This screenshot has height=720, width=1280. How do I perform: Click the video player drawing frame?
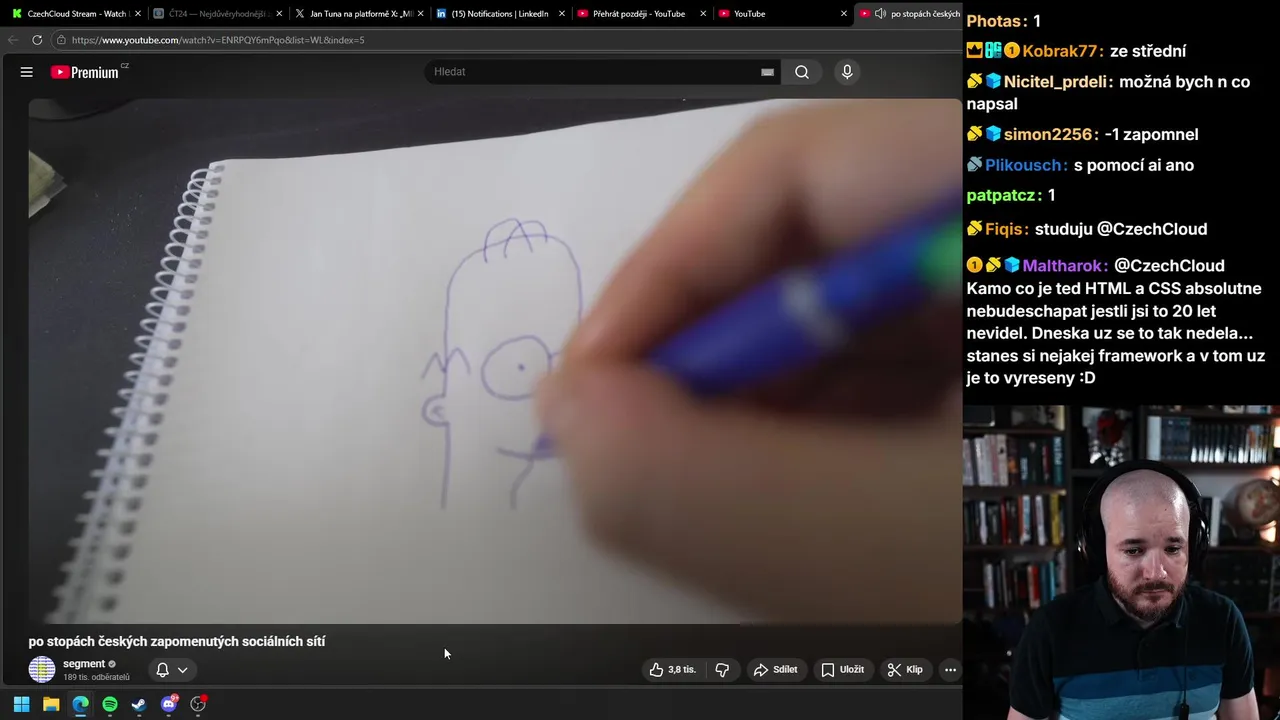point(495,360)
